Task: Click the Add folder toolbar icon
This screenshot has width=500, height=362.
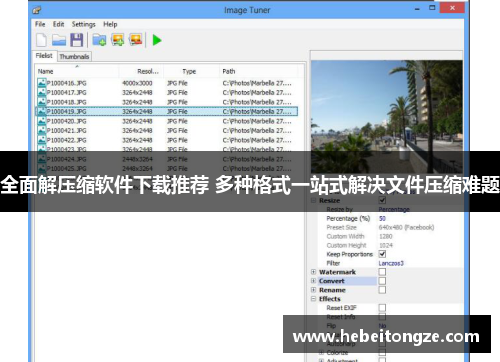Action: (99, 40)
